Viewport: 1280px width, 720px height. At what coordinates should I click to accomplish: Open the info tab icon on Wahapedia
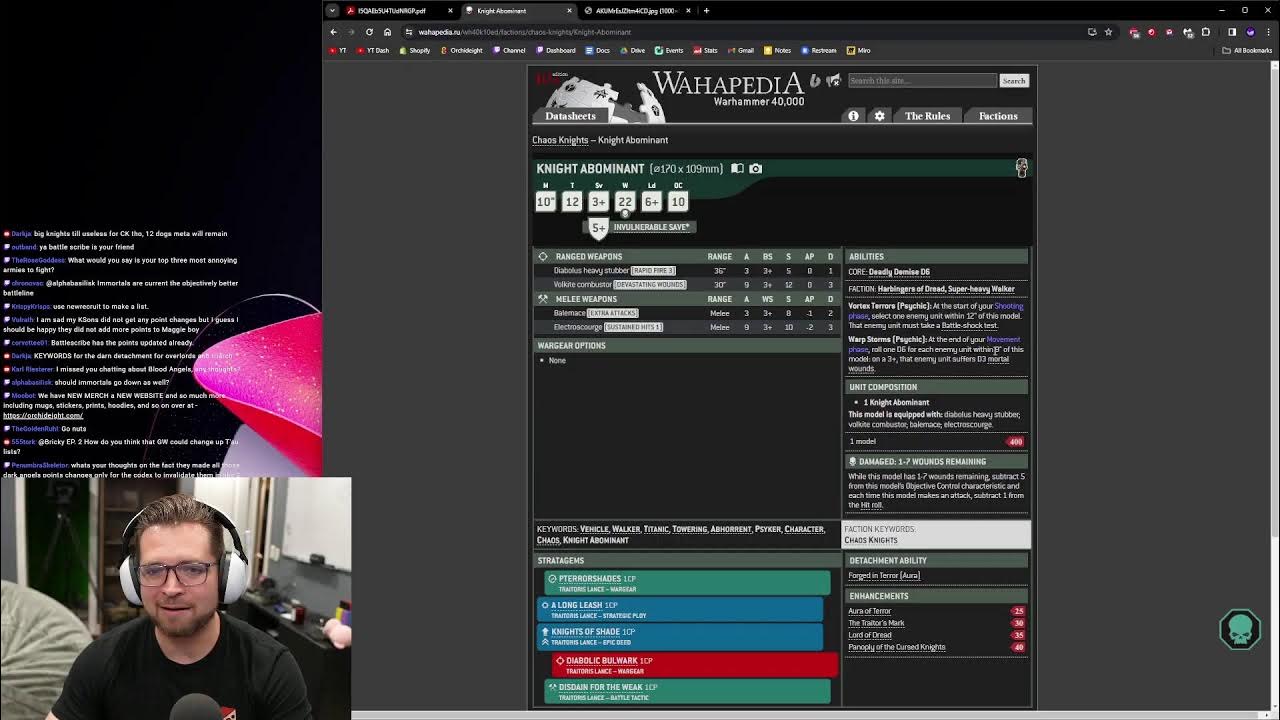coord(853,116)
